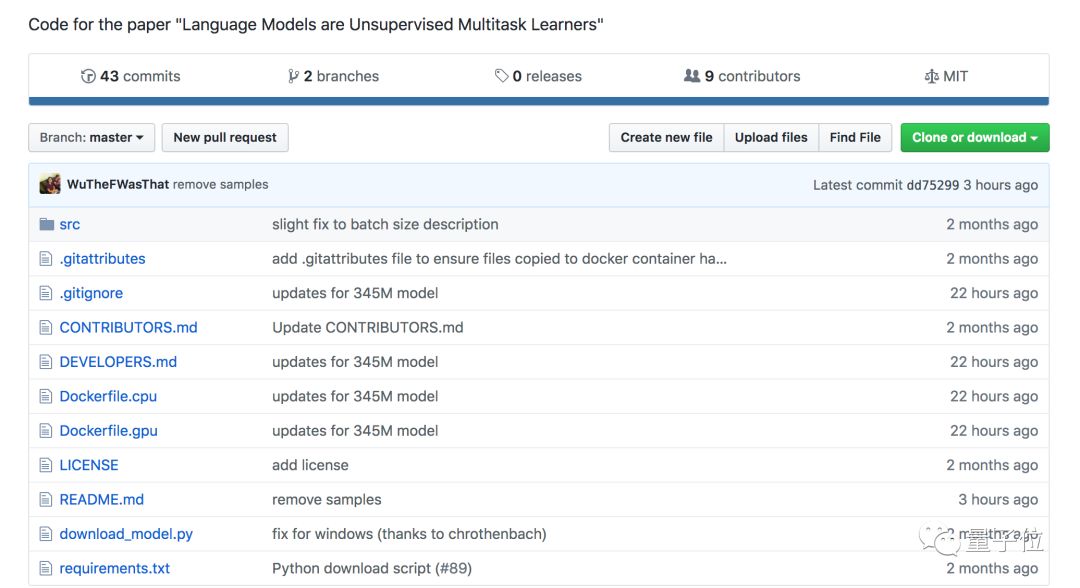
Task: Open latest commit hash dd75299
Action: tap(932, 185)
